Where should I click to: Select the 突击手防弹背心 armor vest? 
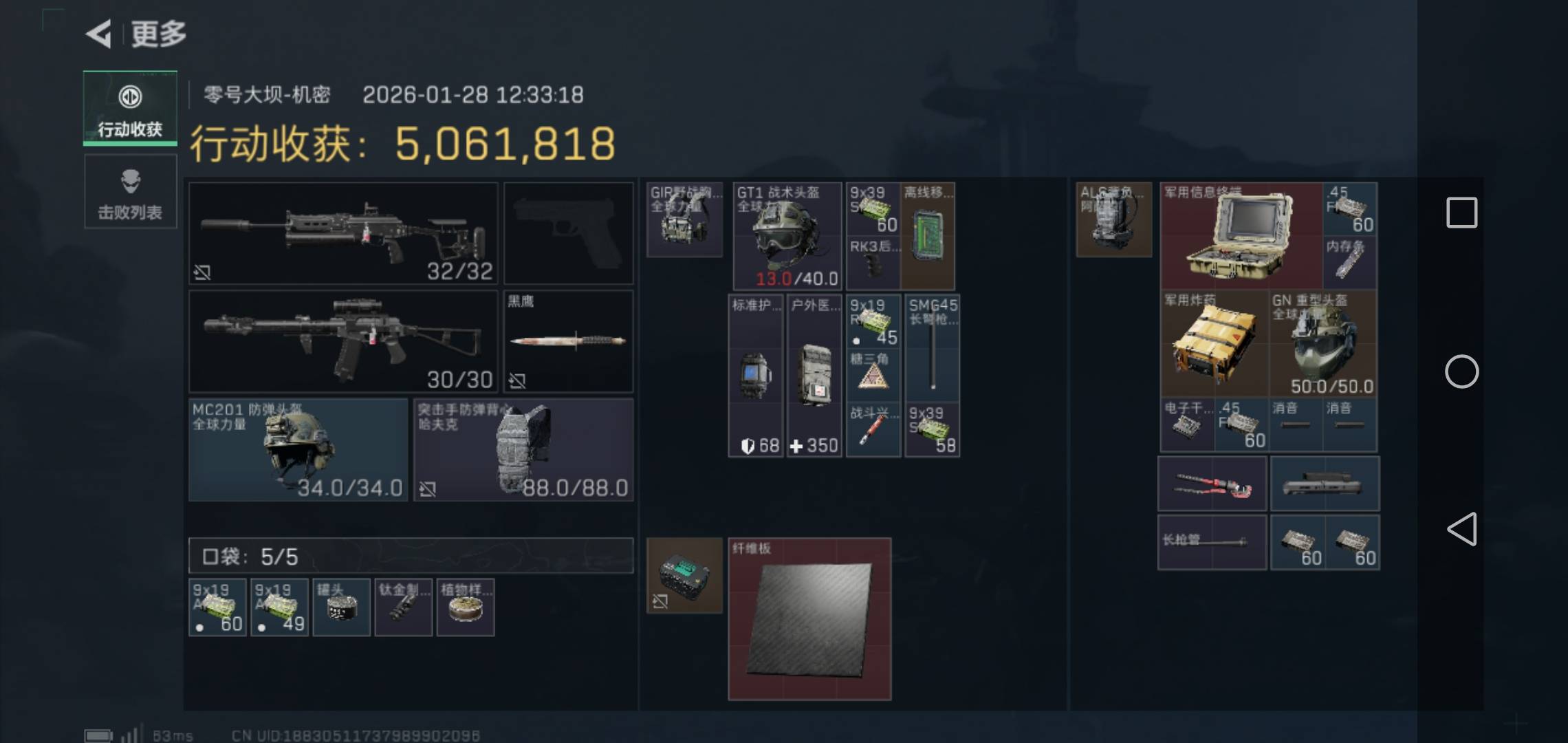click(523, 450)
